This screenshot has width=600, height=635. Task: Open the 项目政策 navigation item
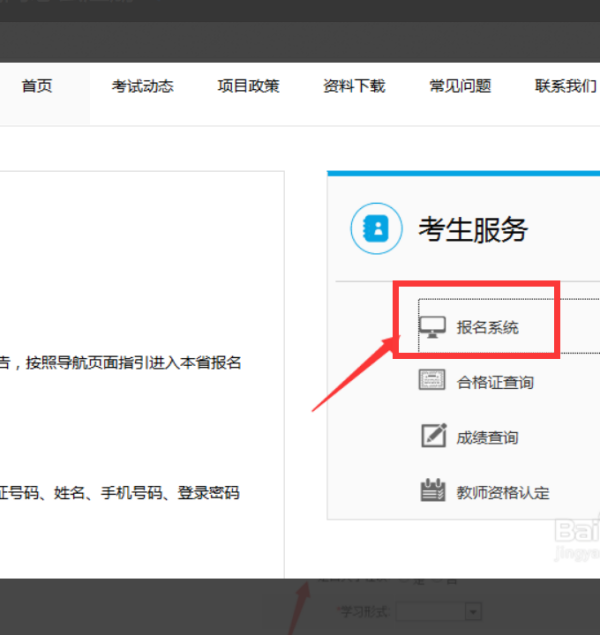coord(248,86)
